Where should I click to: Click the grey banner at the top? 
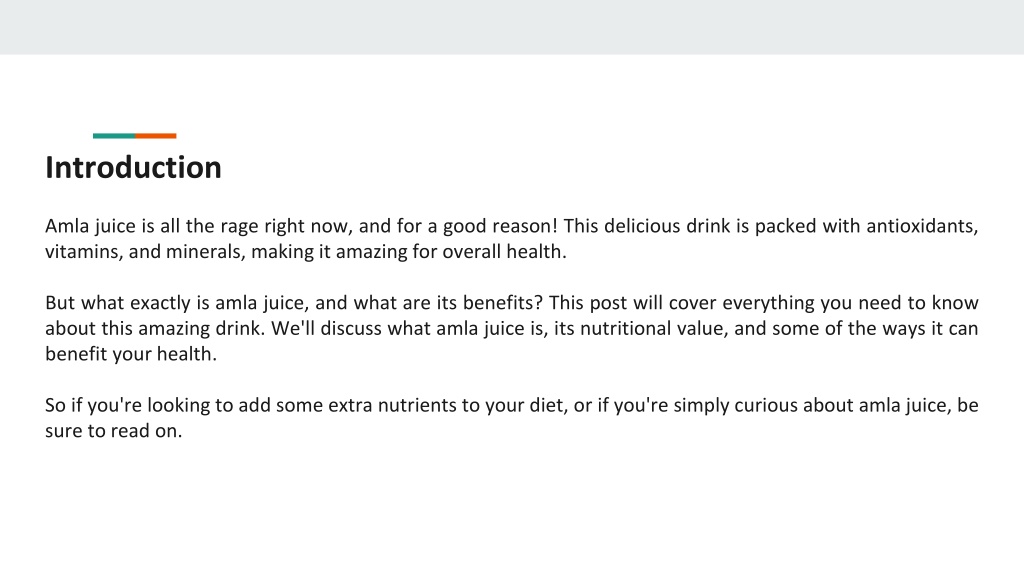tap(512, 27)
